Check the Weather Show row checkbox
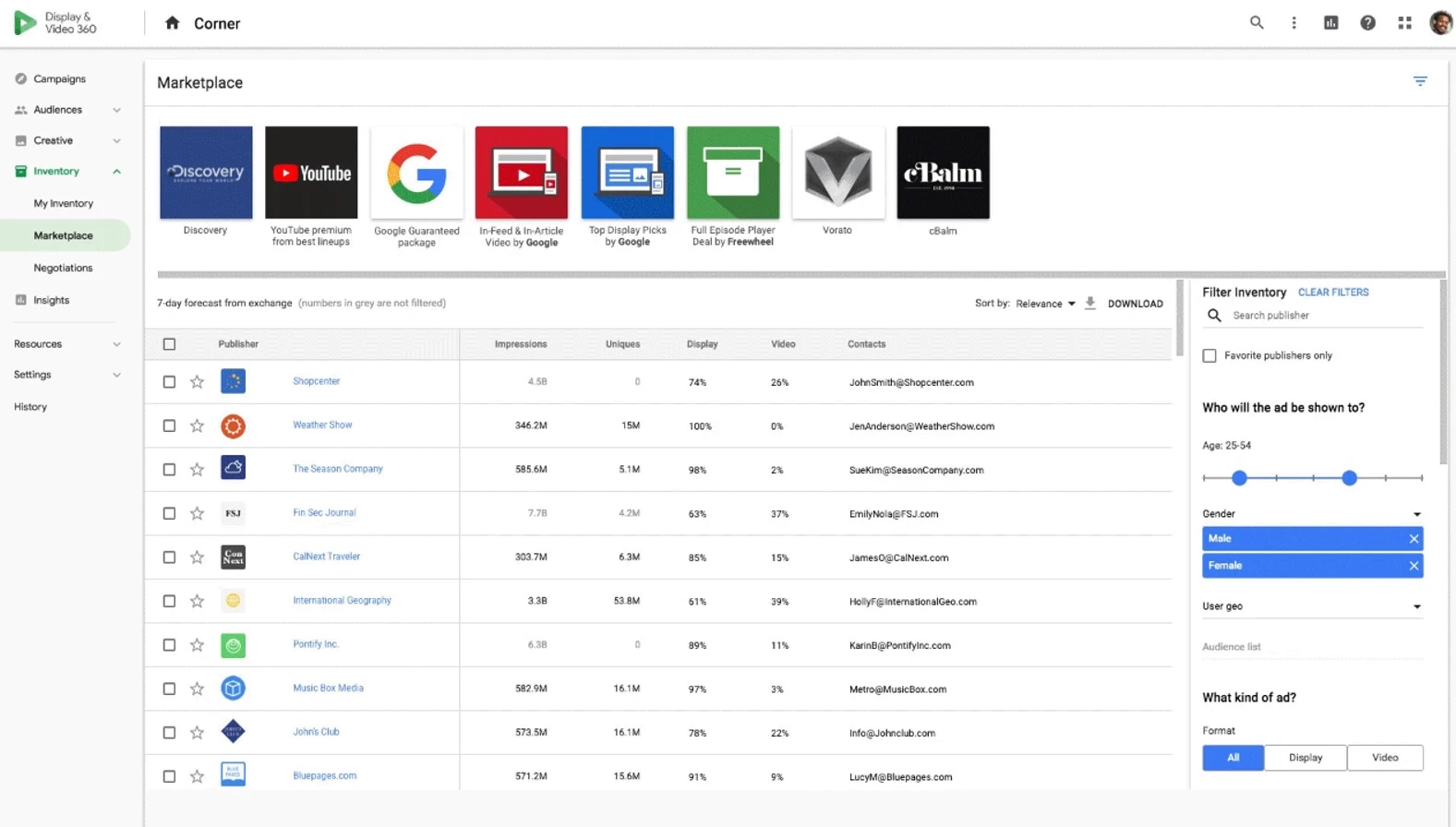Screen dimensions: 1456x827 [169, 425]
